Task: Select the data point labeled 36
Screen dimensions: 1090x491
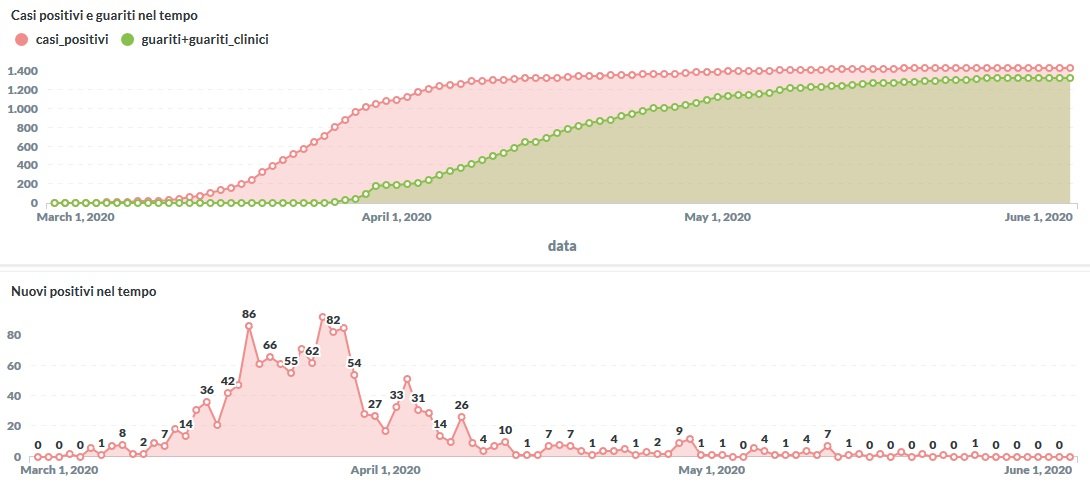Action: tap(207, 390)
